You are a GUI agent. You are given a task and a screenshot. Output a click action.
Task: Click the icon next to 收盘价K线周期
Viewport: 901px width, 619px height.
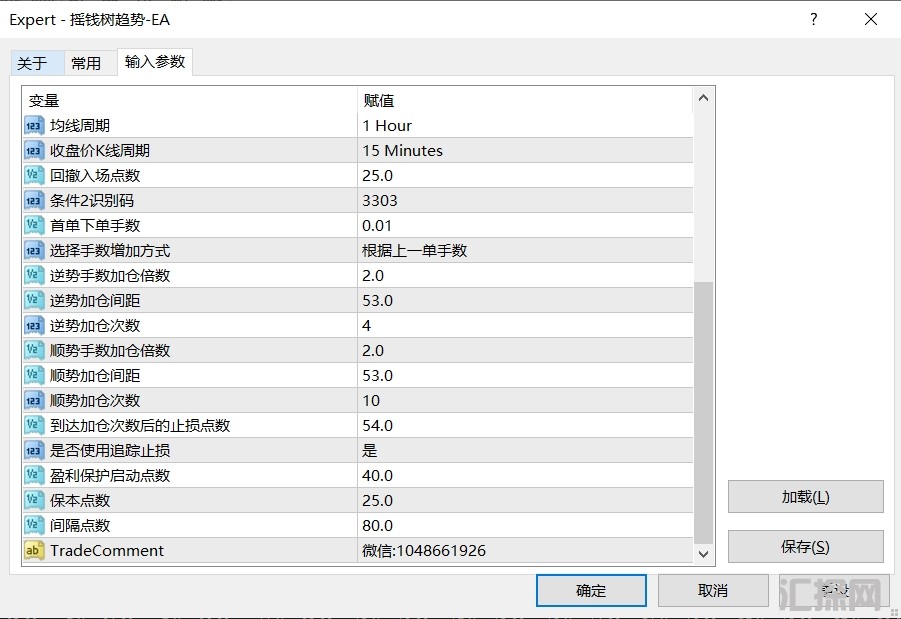tap(34, 151)
